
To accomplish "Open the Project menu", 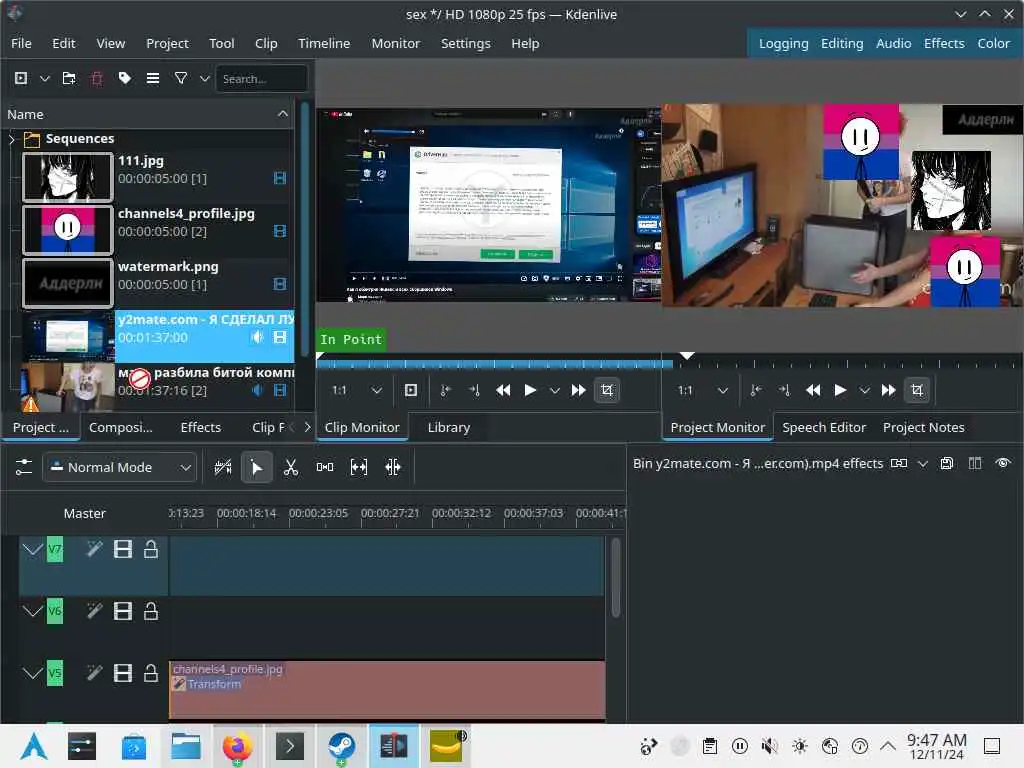I will click(167, 43).
